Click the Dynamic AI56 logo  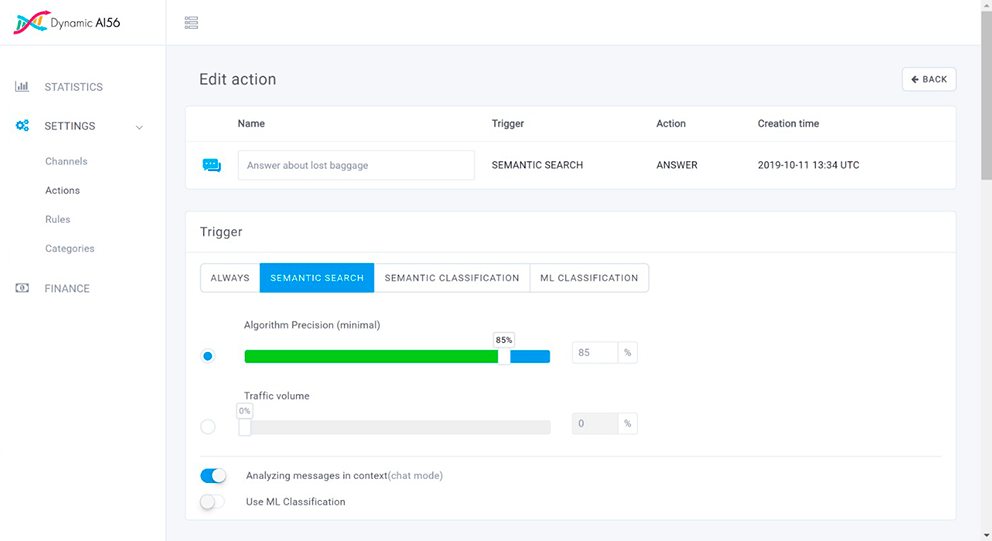tap(66, 22)
